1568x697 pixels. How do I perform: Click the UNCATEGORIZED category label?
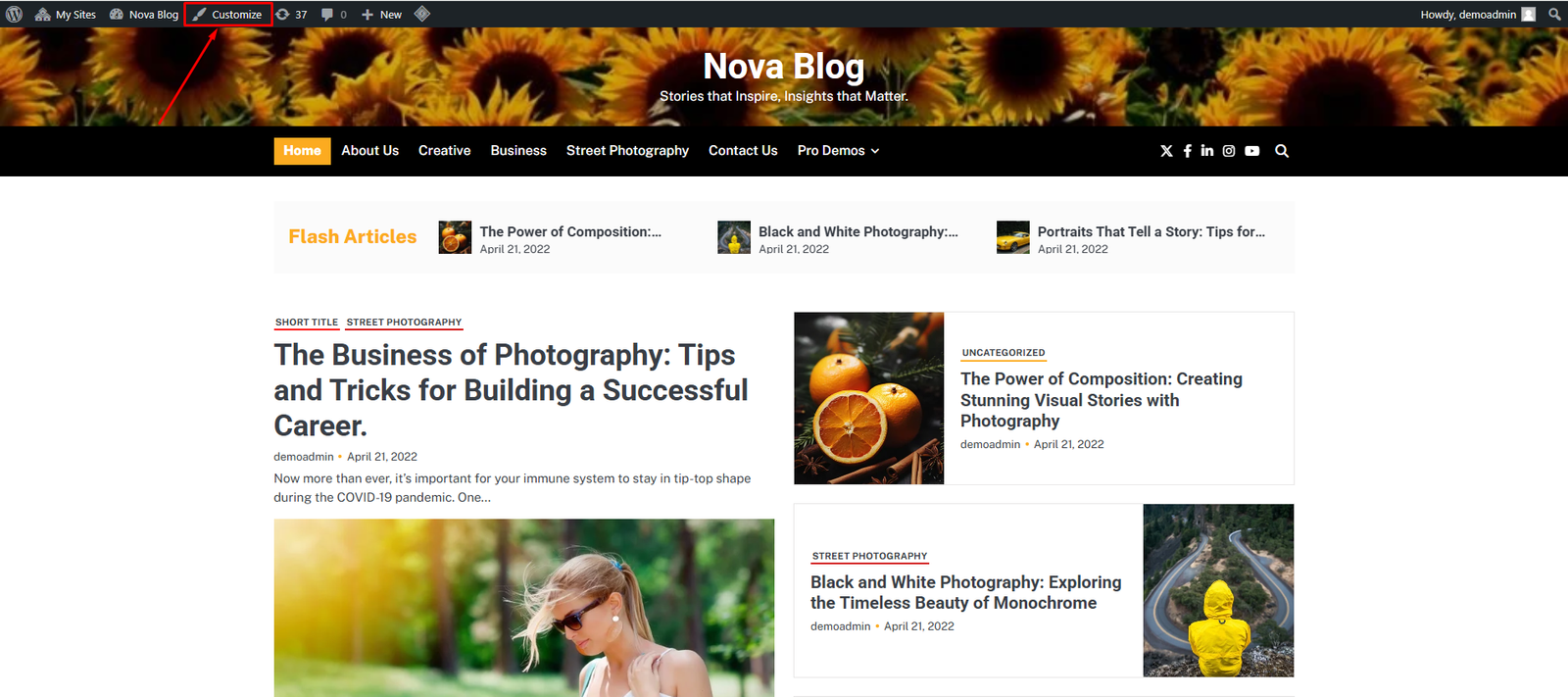point(1004,353)
